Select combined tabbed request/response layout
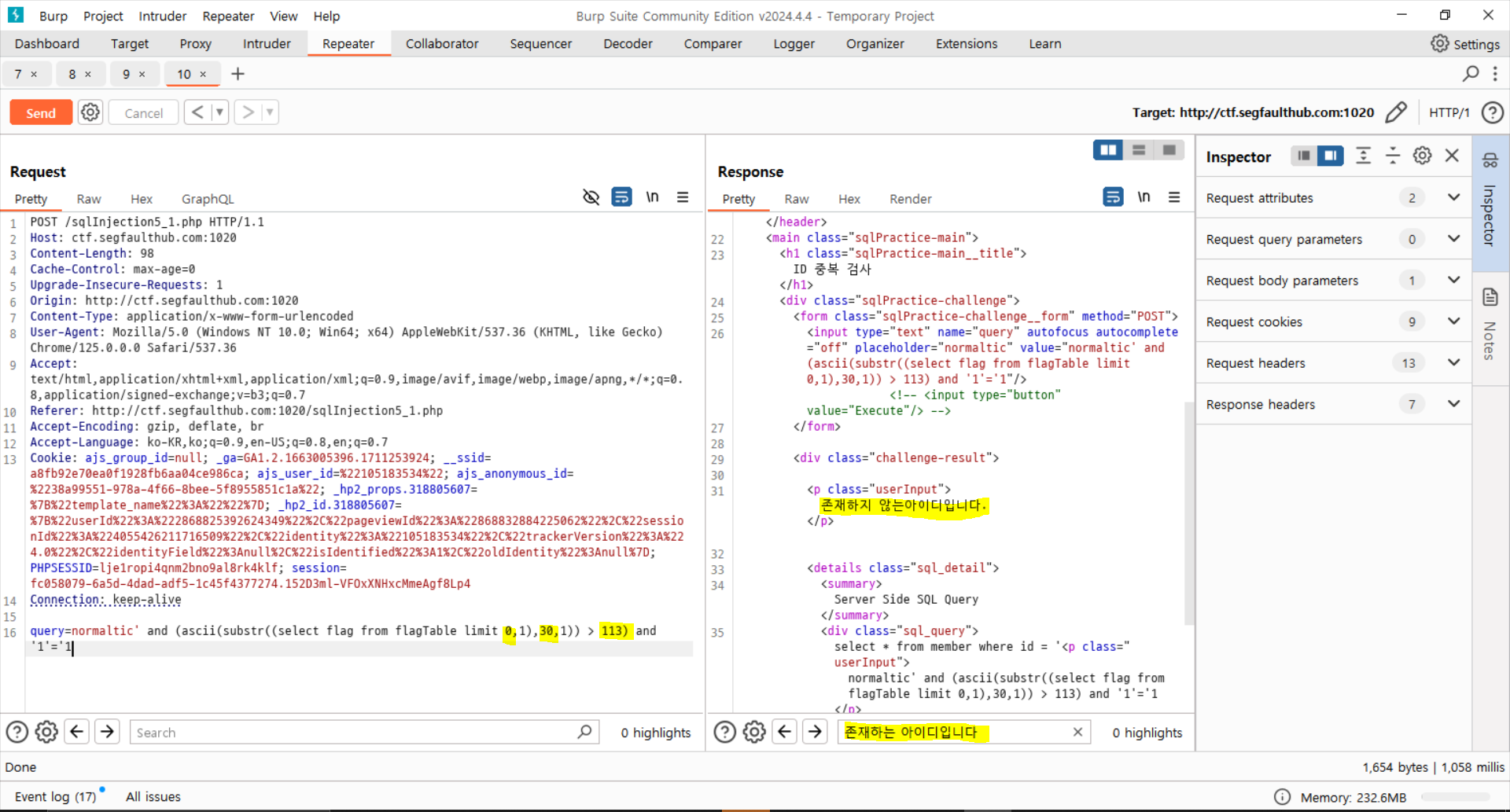The width and height of the screenshot is (1510, 812). [x=1169, y=150]
